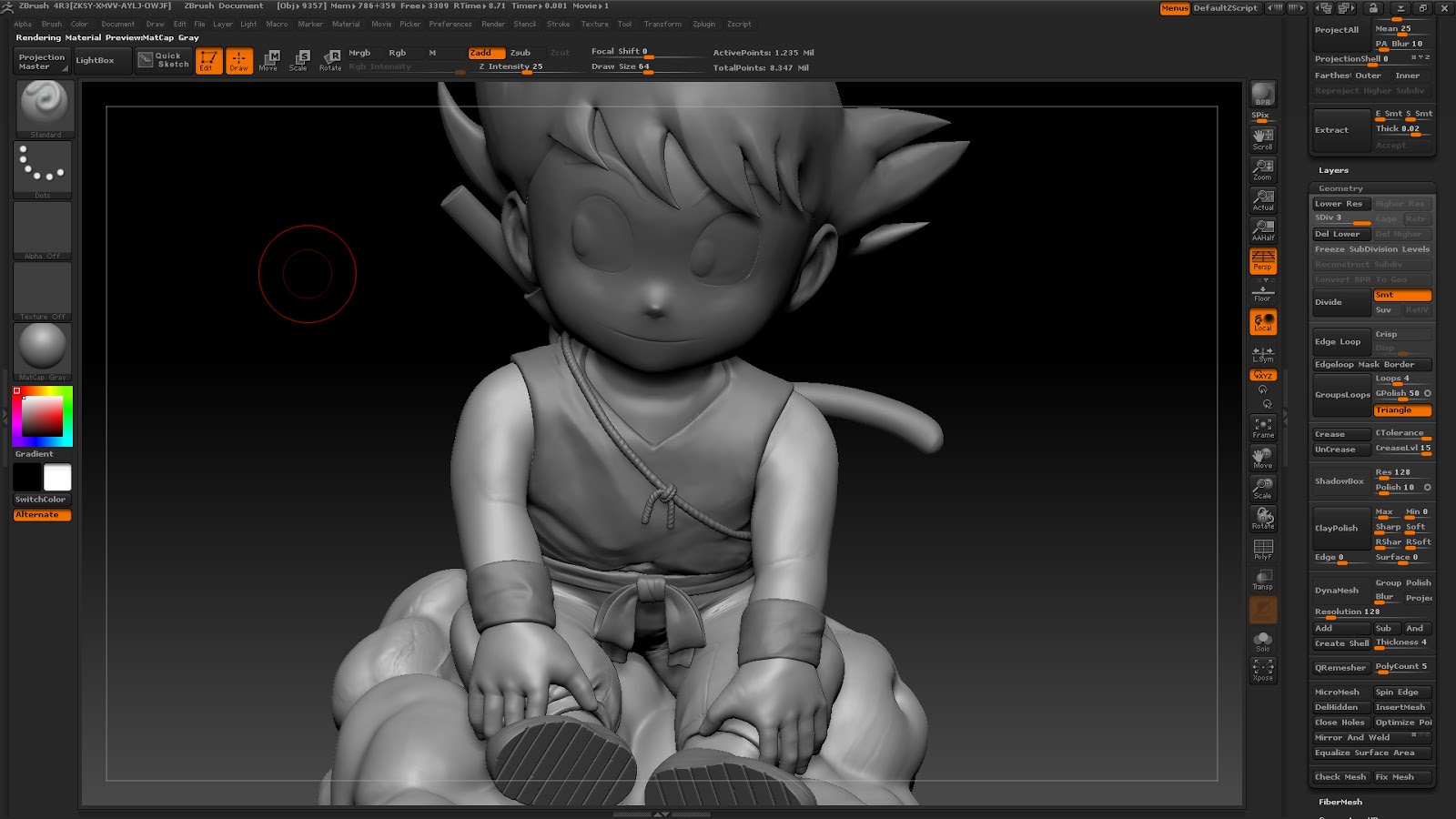Click the Menus button in title bar
1456x819 pixels.
coord(1175,8)
